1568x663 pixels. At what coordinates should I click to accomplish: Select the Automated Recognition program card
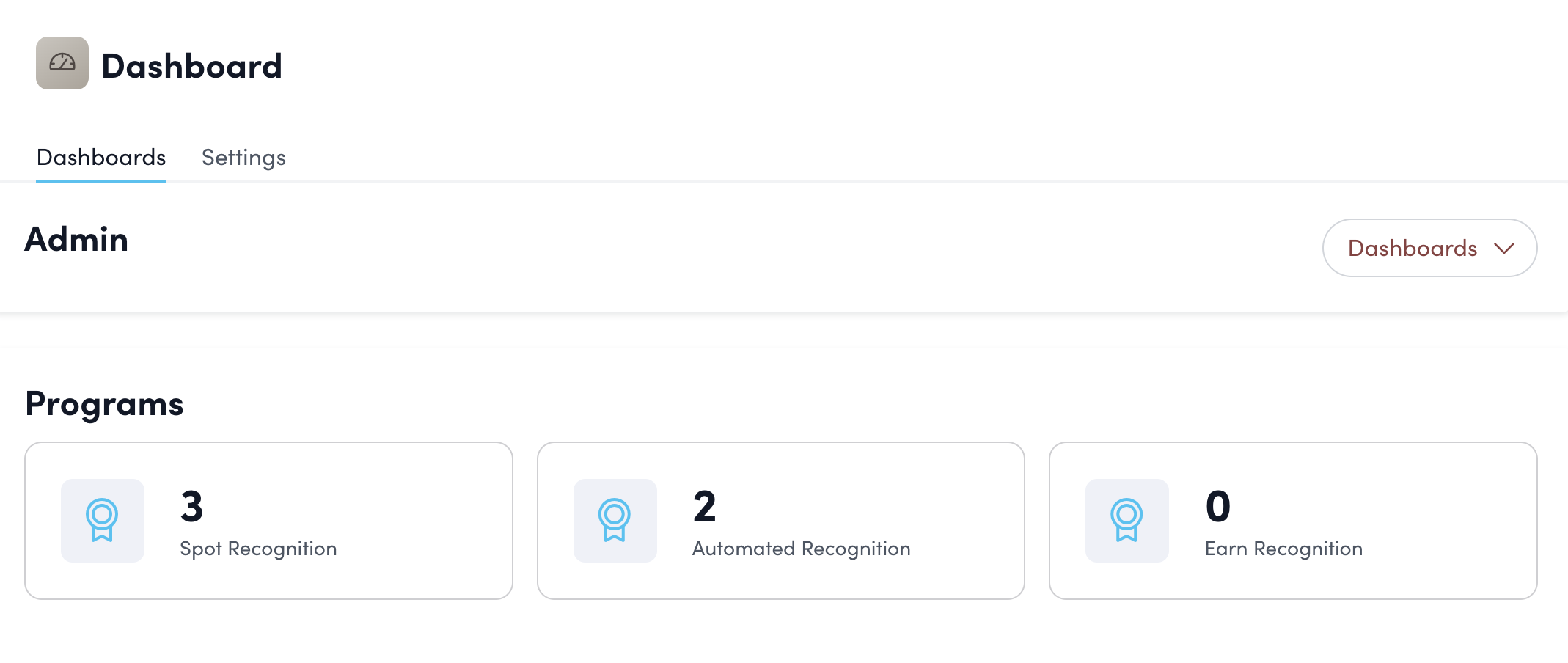point(953,521)
